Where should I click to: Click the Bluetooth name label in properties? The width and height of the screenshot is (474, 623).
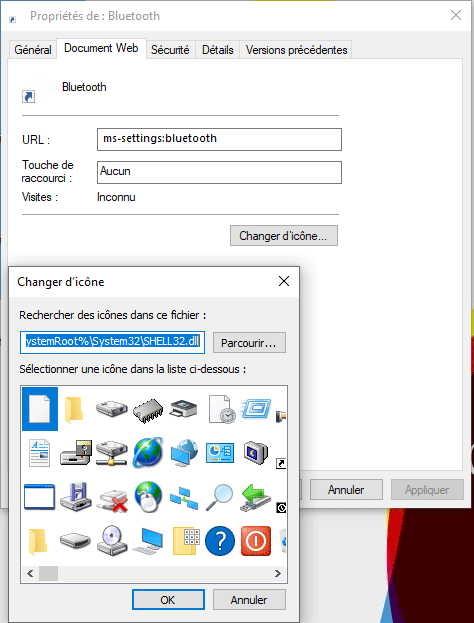84,87
